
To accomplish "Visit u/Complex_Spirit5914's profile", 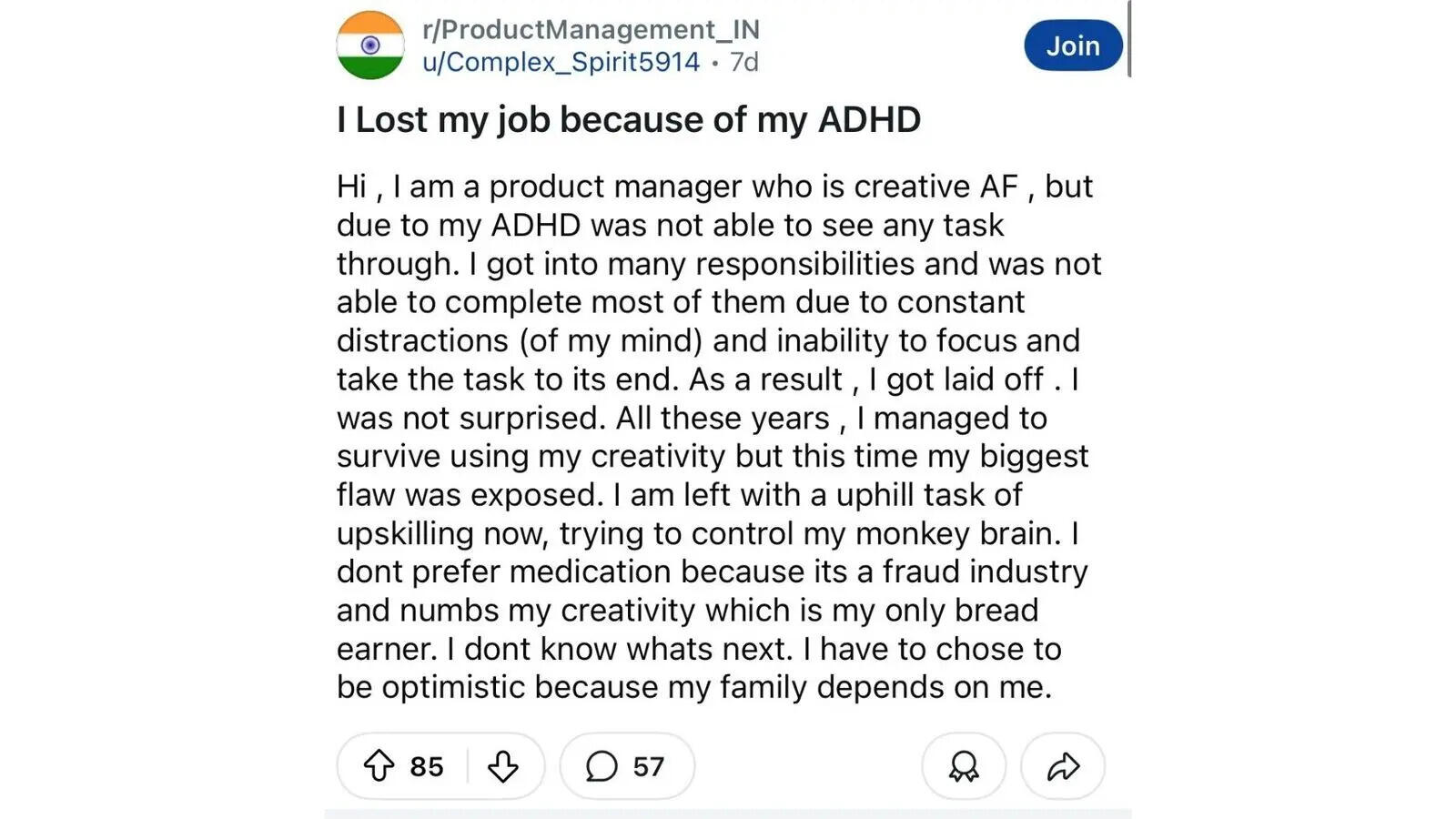I will 560,62.
